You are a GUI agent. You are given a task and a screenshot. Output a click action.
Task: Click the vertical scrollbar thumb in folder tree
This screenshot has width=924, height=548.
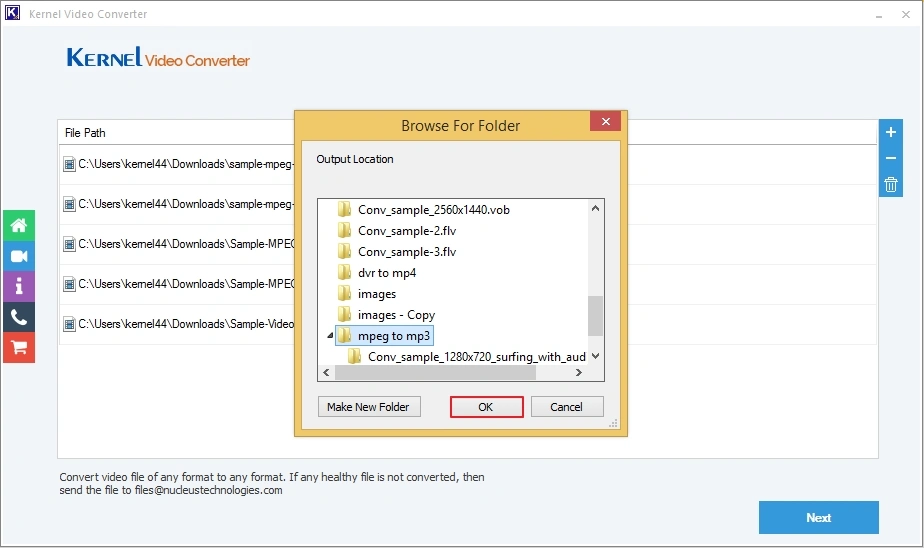(x=595, y=316)
